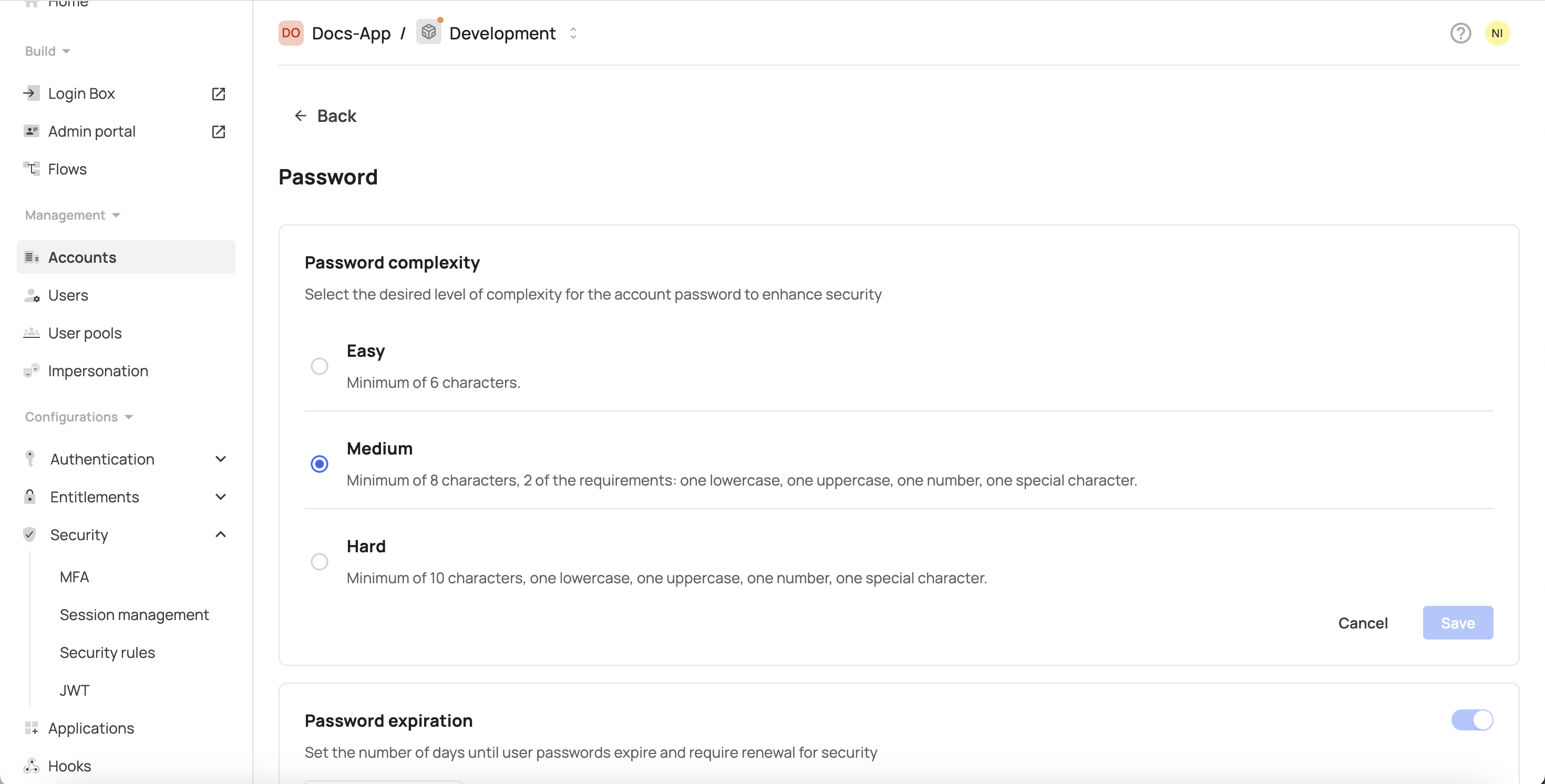Click the Hooks sidebar icon
This screenshot has height=784, width=1545.
(31, 766)
